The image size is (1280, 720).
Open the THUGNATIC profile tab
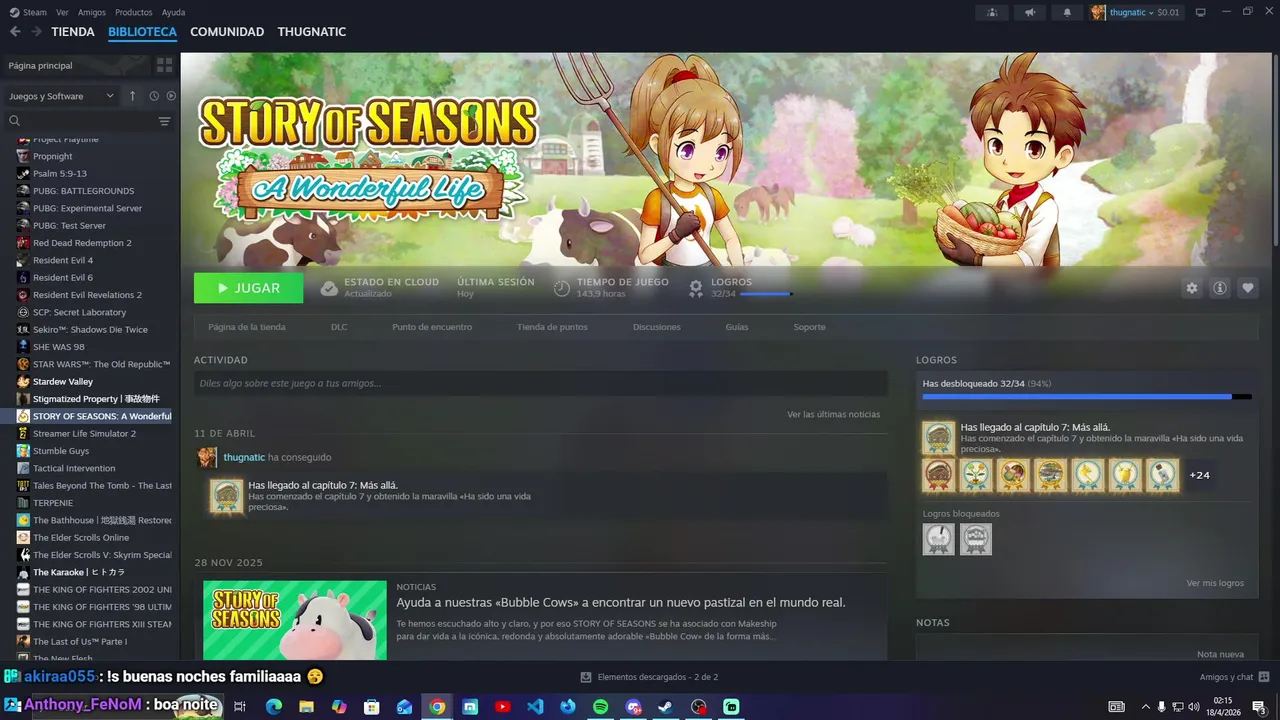[x=312, y=32]
